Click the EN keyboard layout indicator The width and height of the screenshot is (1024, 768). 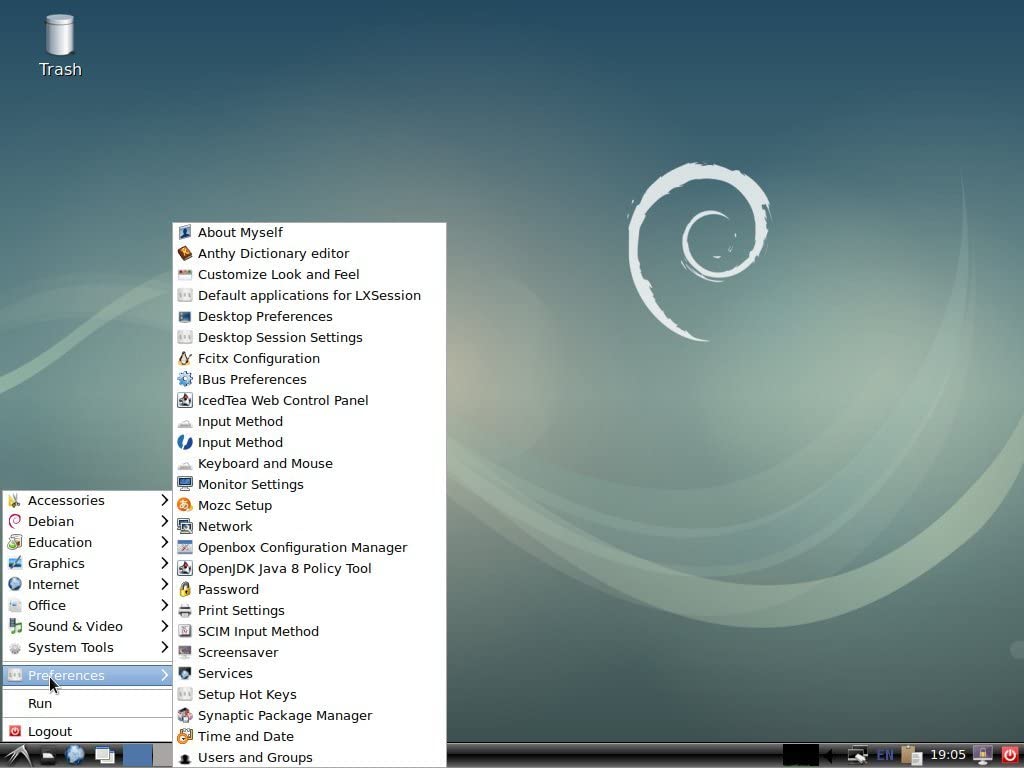(x=884, y=755)
